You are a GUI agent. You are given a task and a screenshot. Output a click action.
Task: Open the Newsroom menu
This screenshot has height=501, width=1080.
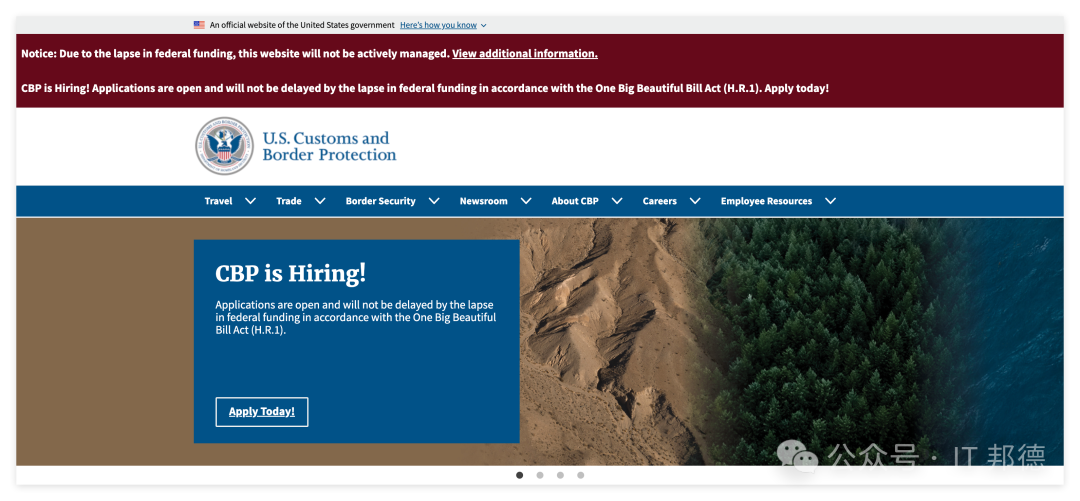[x=484, y=201]
